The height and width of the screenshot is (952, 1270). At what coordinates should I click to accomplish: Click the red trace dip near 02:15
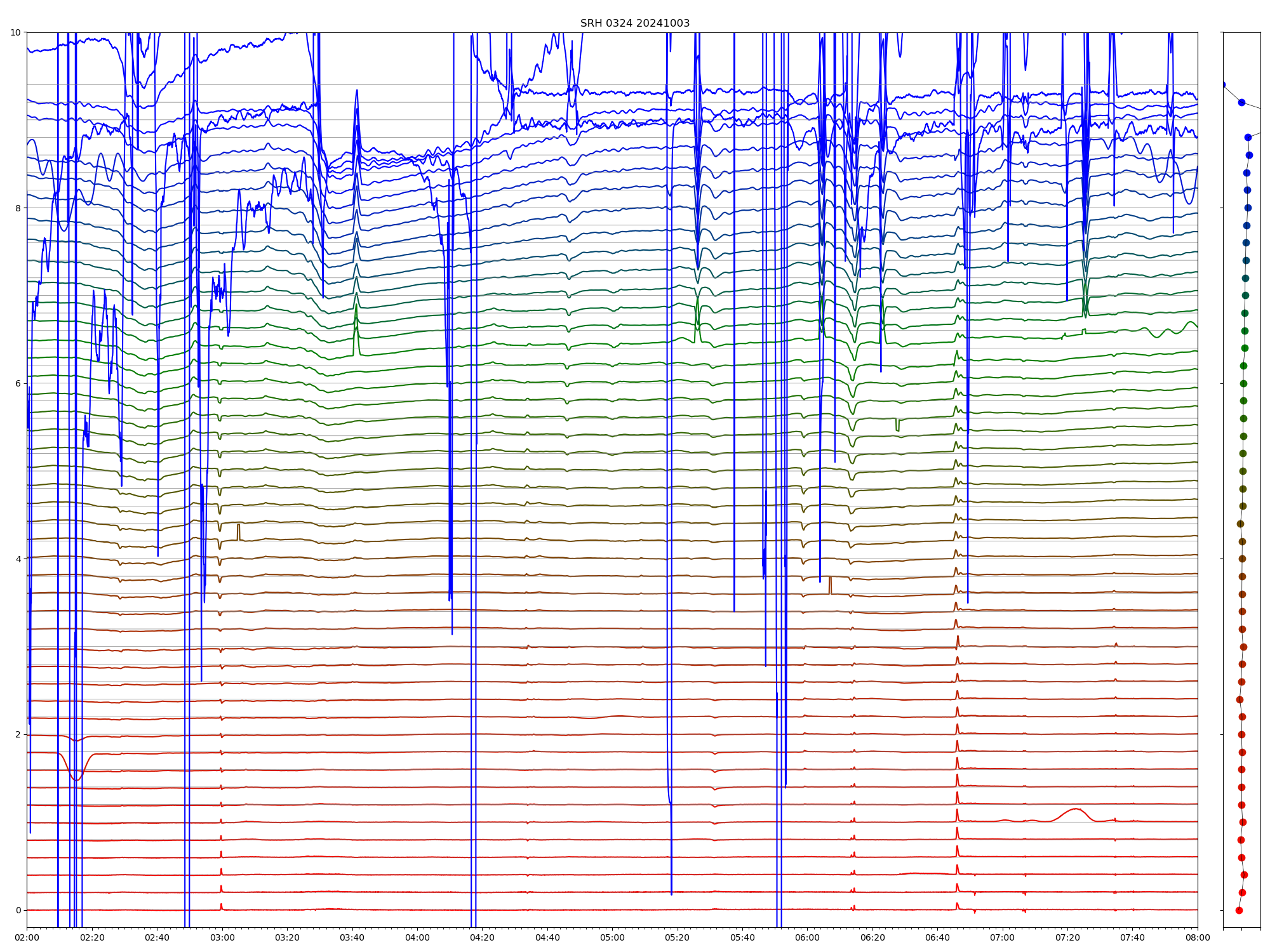click(x=76, y=778)
